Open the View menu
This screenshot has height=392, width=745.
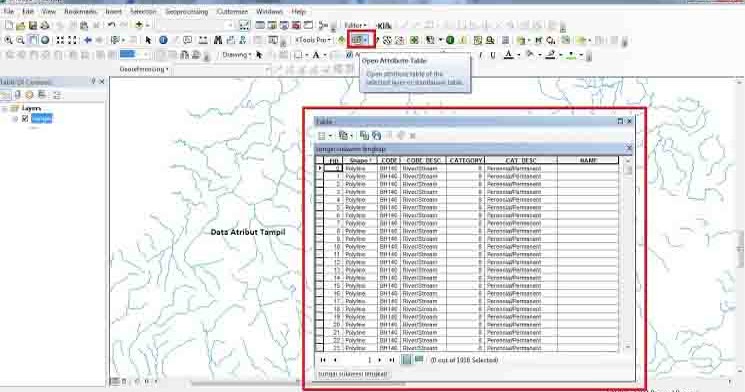48,11
